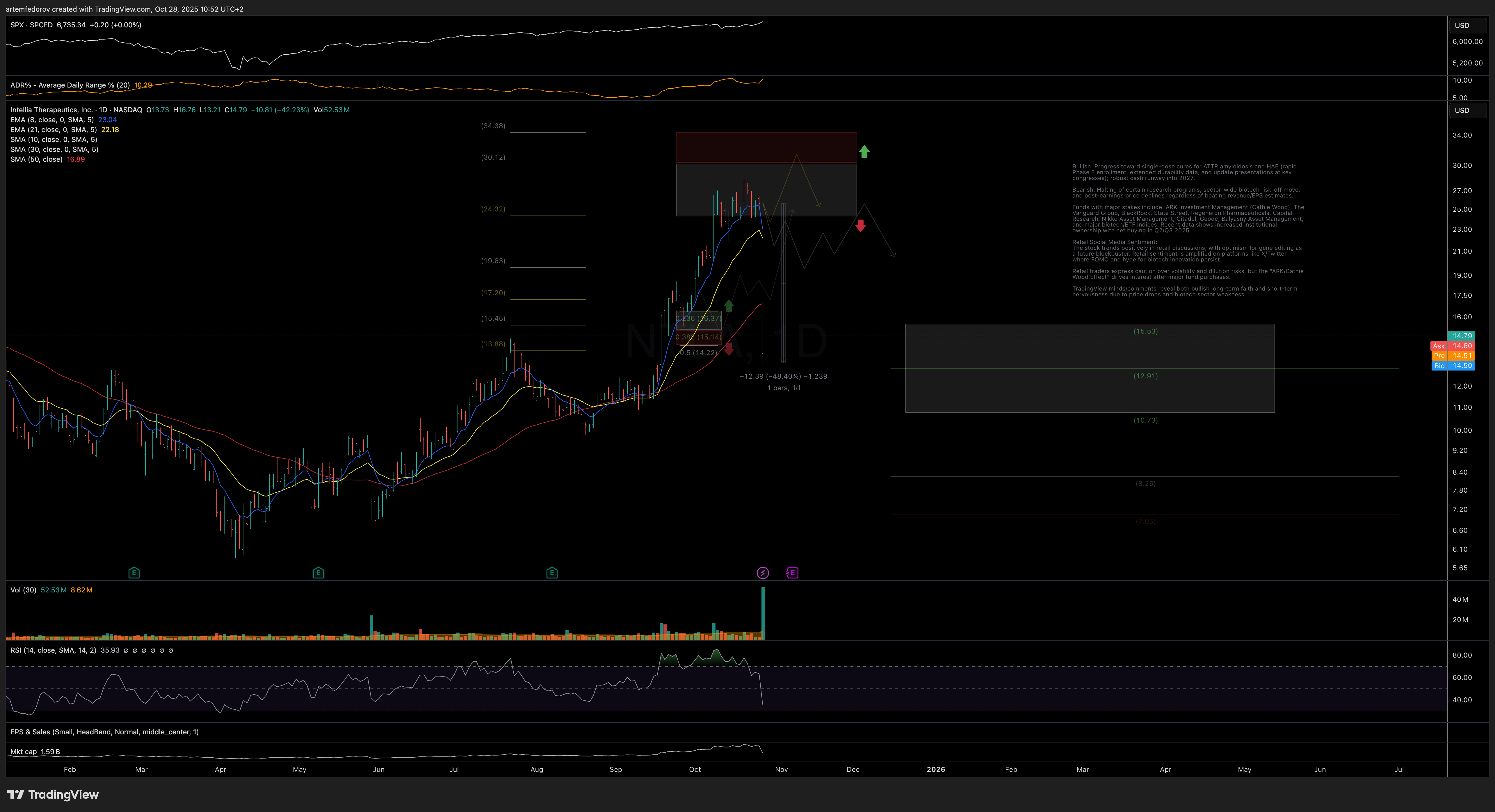Image resolution: width=1495 pixels, height=812 pixels.
Task: Click the (24.32) level label
Action: [x=493, y=209]
